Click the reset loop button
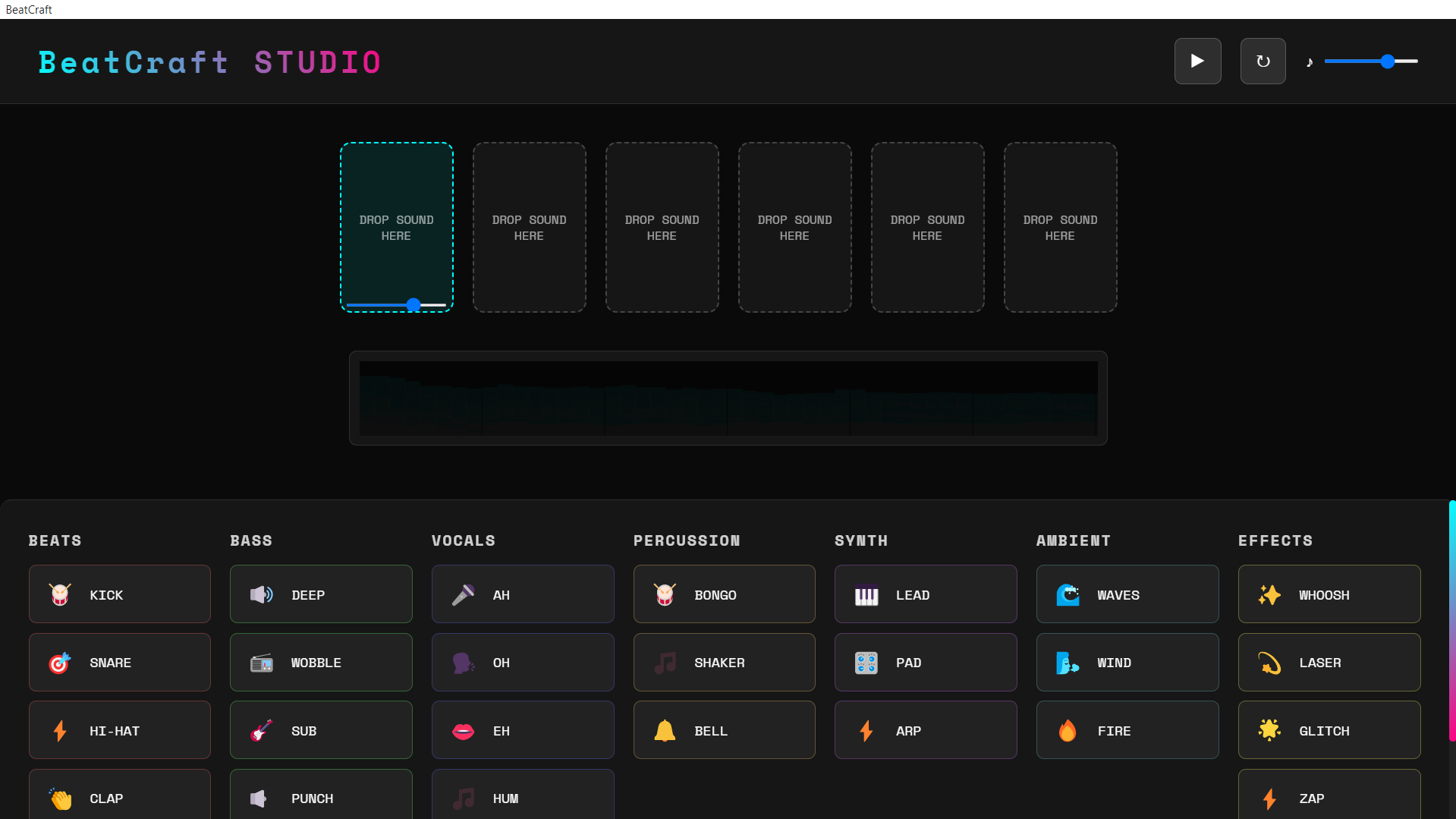Image resolution: width=1456 pixels, height=819 pixels. [1263, 61]
